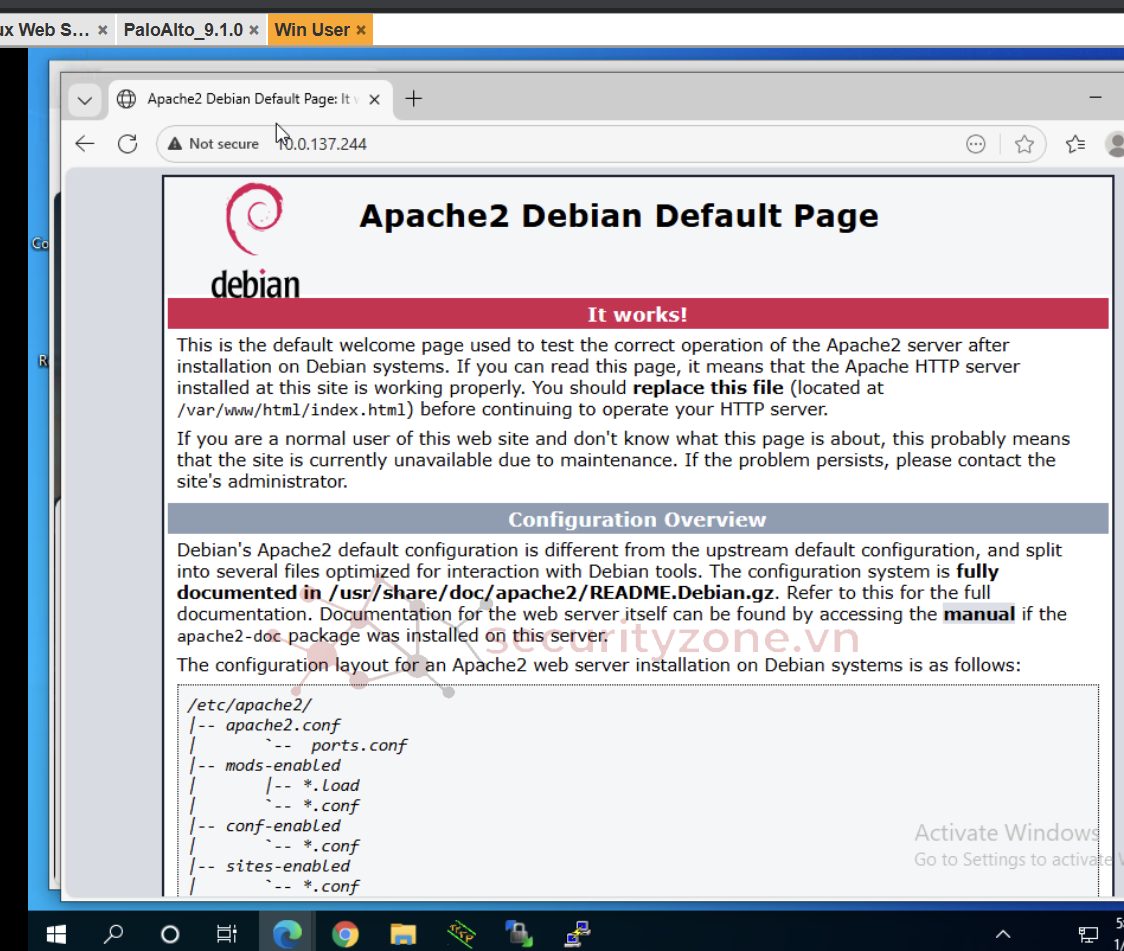Click the Not secure site info indicator

[213, 144]
